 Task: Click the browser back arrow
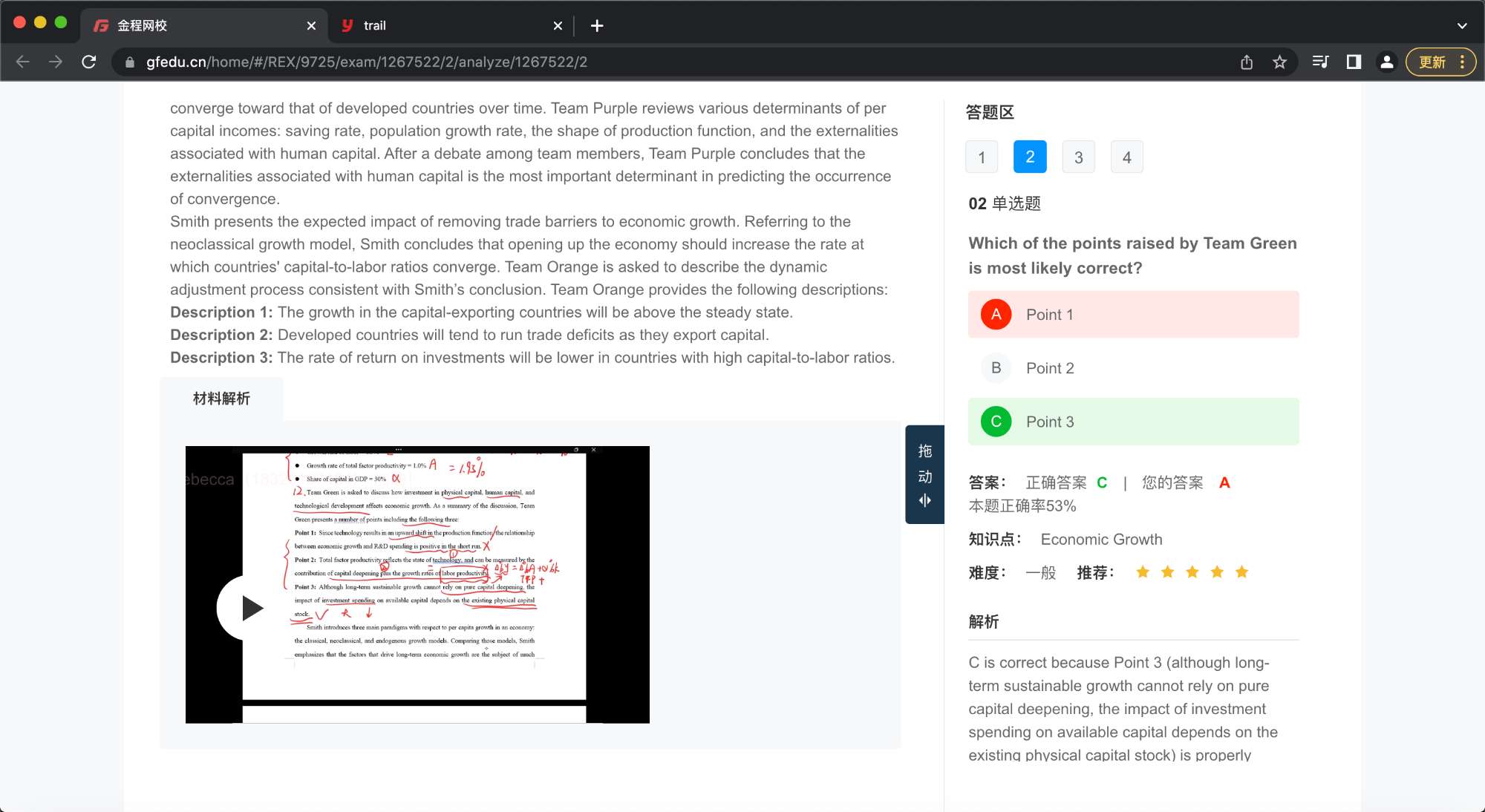point(23,62)
